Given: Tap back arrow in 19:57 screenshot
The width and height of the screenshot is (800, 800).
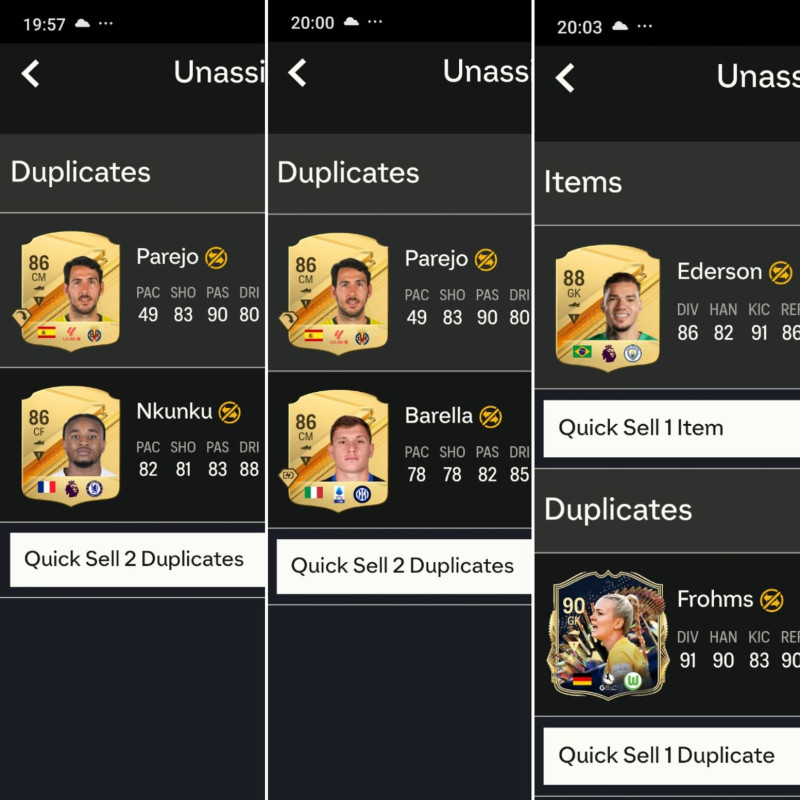Looking at the screenshot, I should point(31,74).
